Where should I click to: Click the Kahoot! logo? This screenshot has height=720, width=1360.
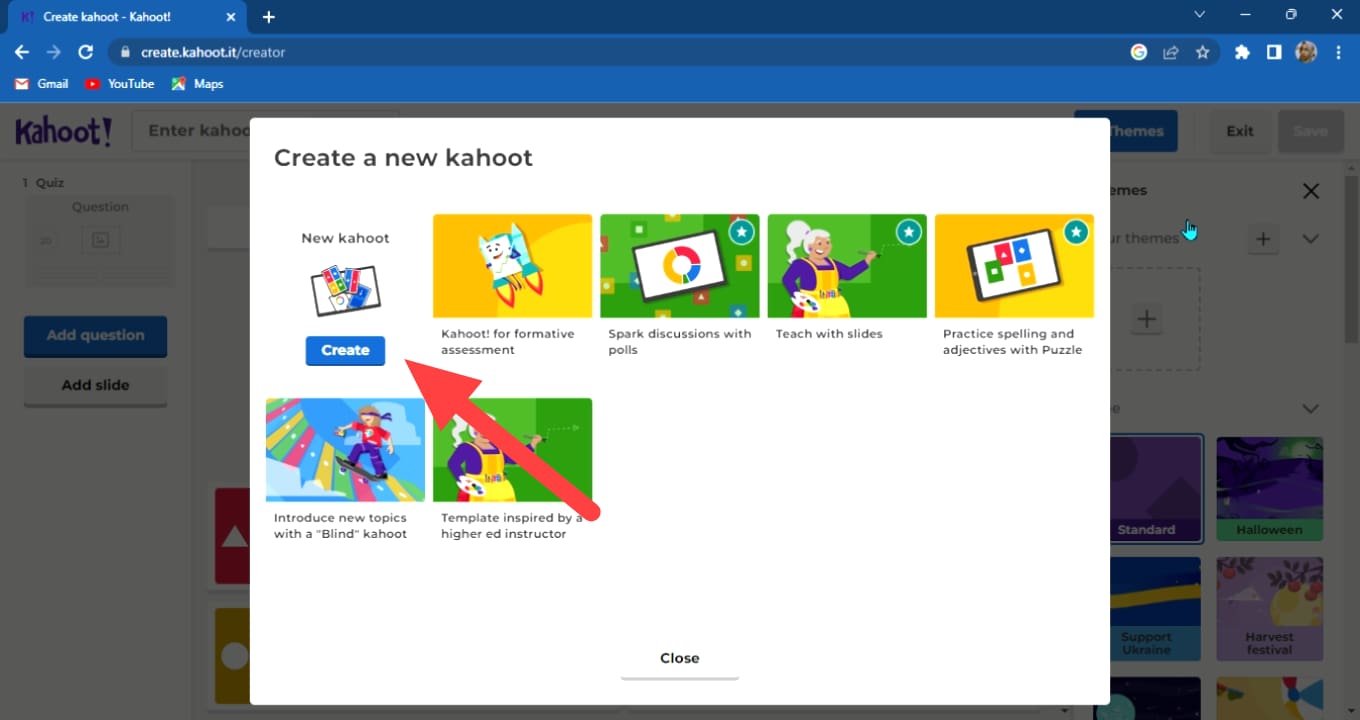point(64,131)
